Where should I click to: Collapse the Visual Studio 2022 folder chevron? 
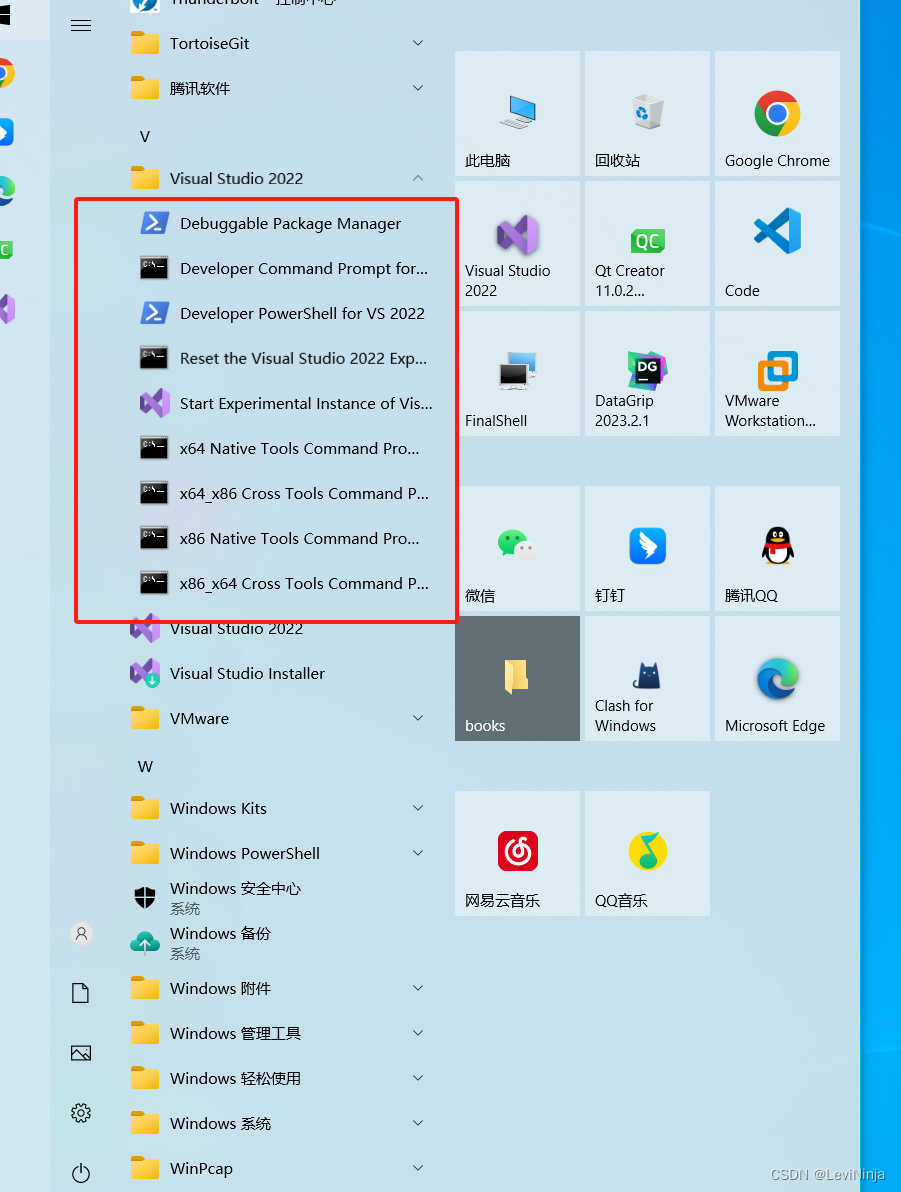click(417, 178)
